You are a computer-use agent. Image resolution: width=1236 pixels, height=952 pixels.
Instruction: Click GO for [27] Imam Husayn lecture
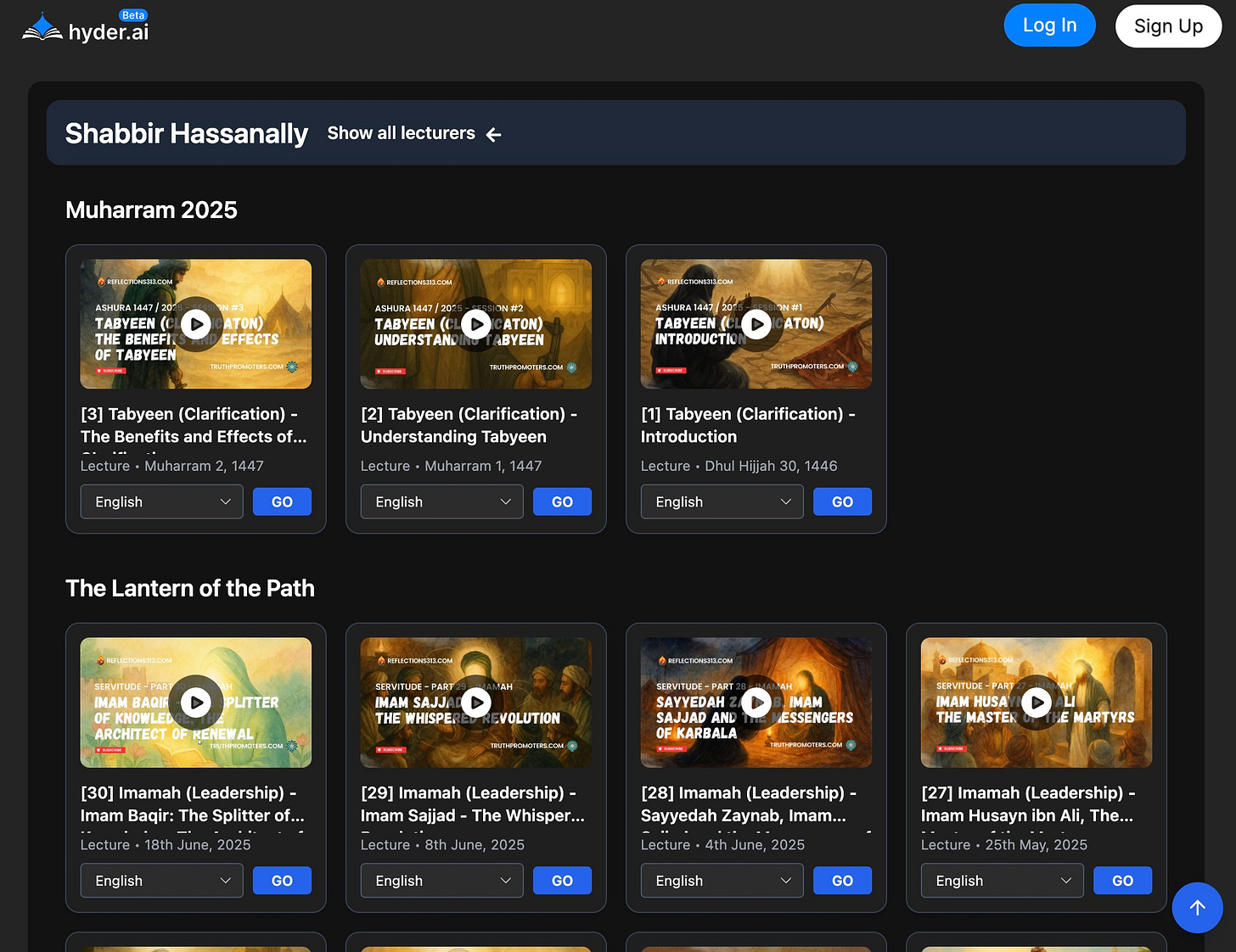(1122, 881)
